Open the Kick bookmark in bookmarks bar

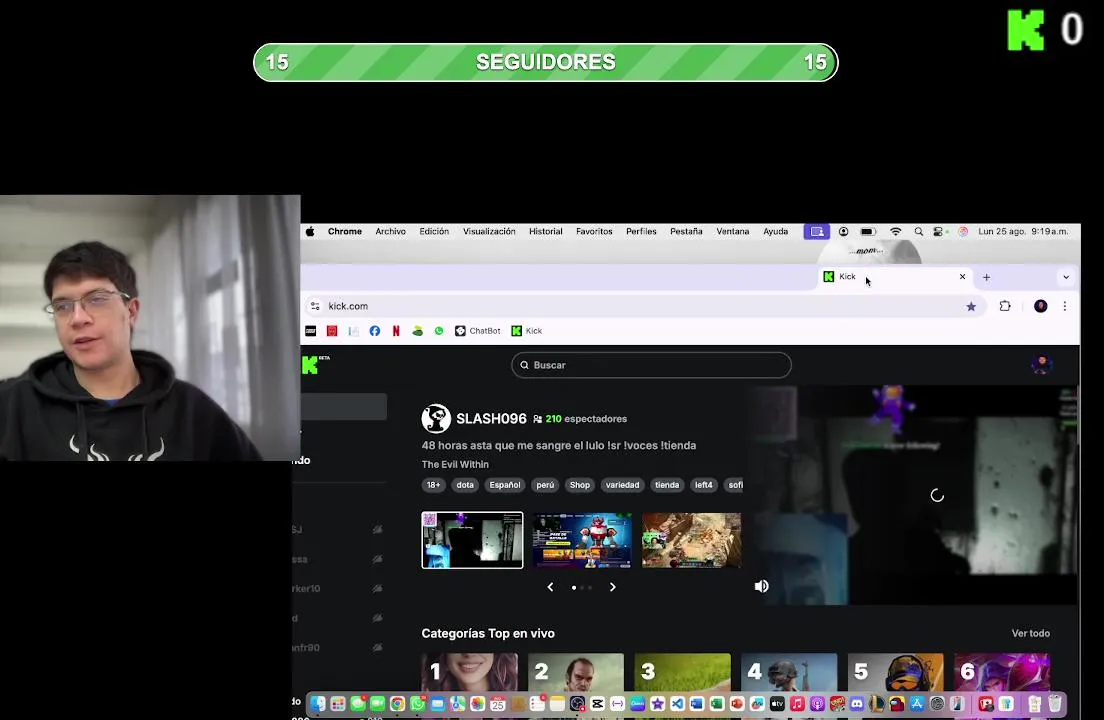(x=527, y=331)
